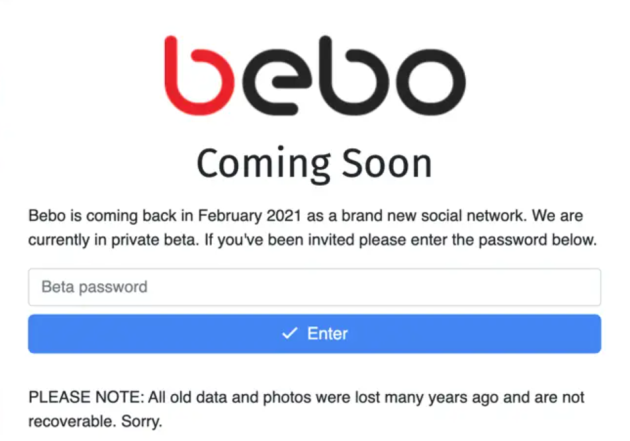Click the word 'Sorry.' at bottom
Screen dimensions: 630x441
point(142,421)
